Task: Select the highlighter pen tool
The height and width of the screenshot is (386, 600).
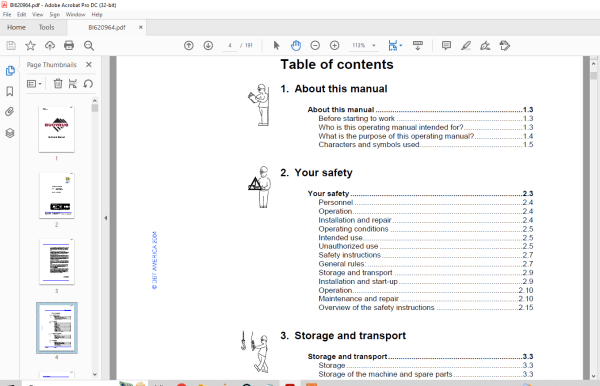Action: coord(466,46)
